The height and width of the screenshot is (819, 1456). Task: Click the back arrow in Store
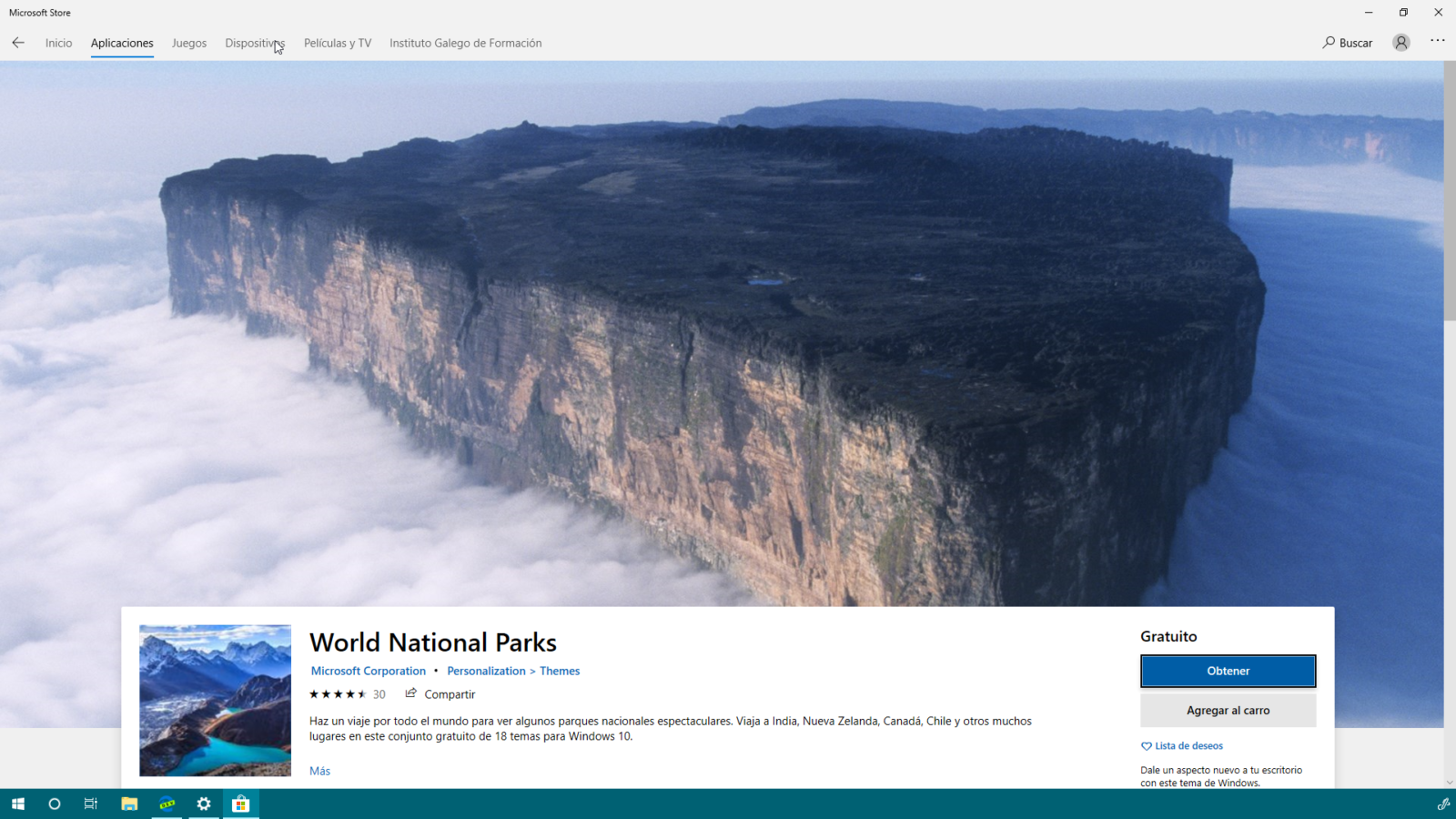(18, 43)
